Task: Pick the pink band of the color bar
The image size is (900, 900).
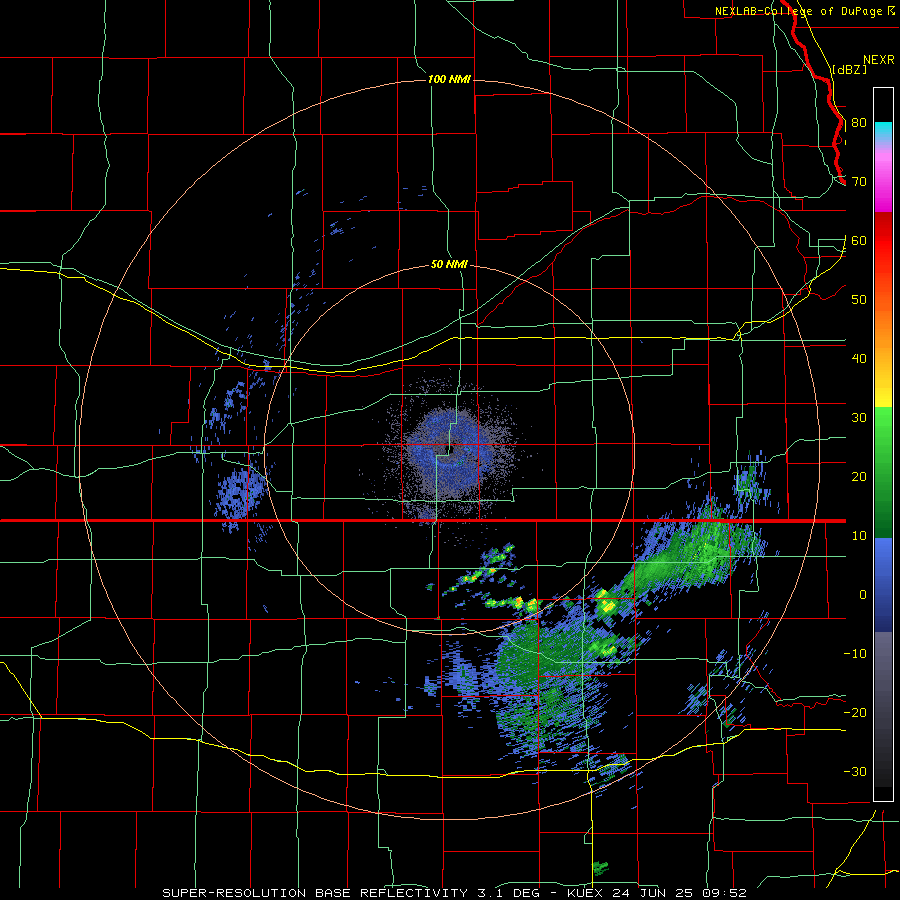Action: (883, 181)
